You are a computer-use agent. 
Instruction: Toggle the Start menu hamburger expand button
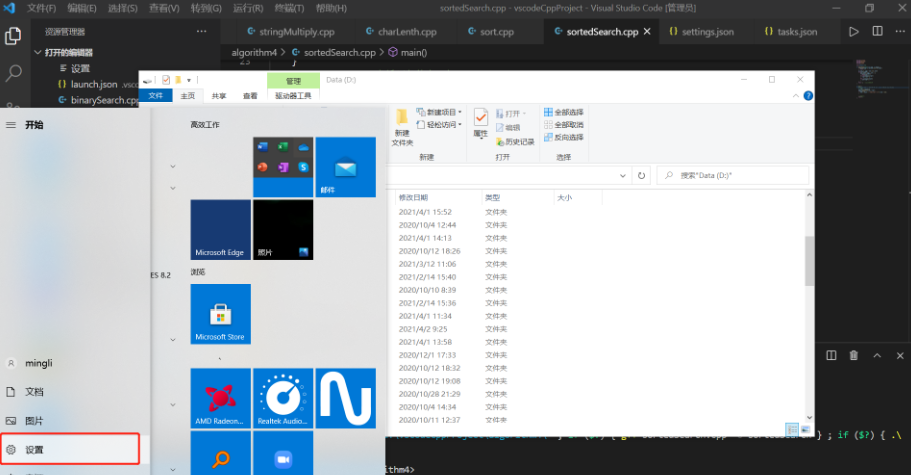point(10,125)
